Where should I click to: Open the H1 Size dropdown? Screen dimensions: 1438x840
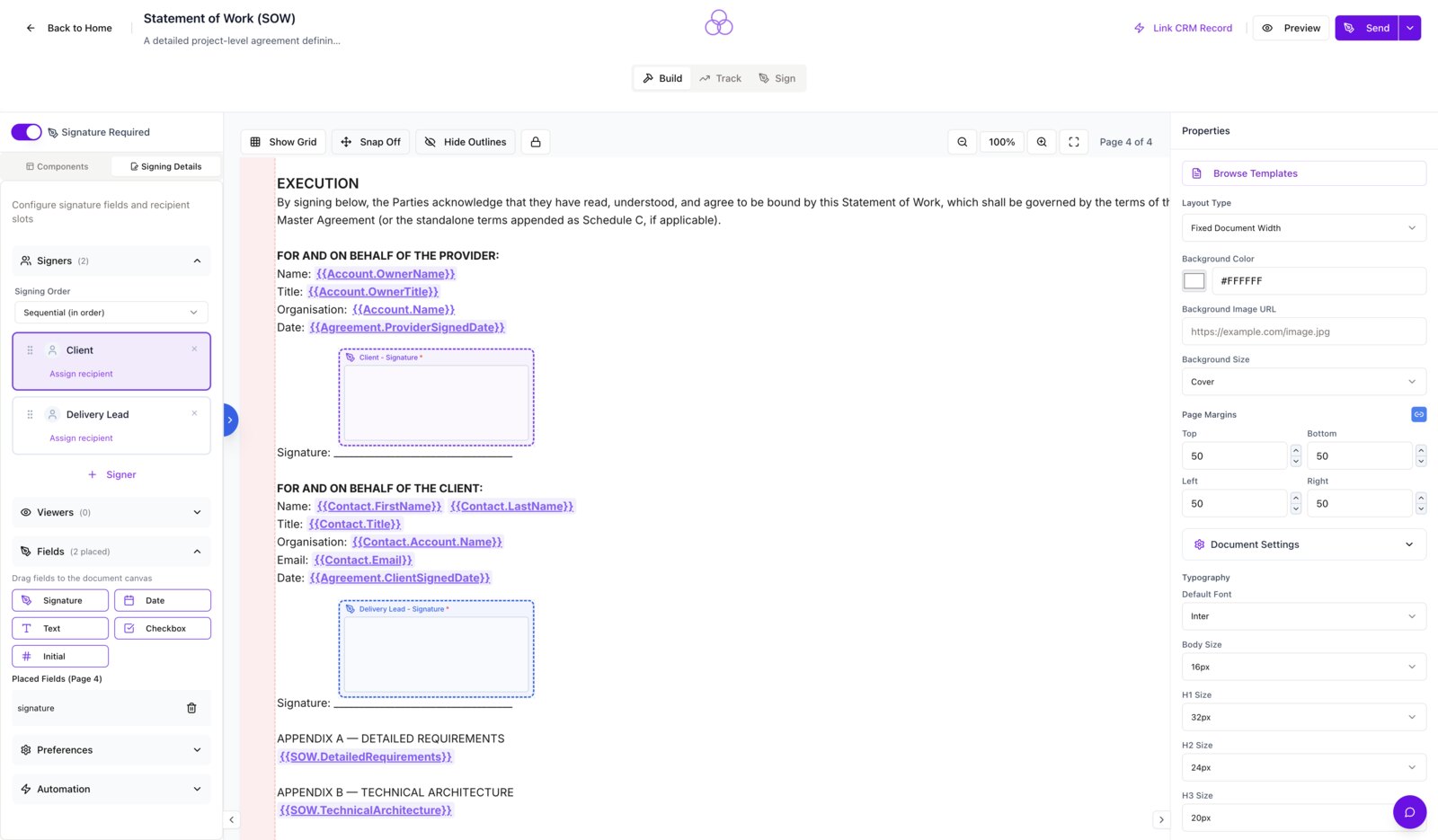click(x=1304, y=717)
